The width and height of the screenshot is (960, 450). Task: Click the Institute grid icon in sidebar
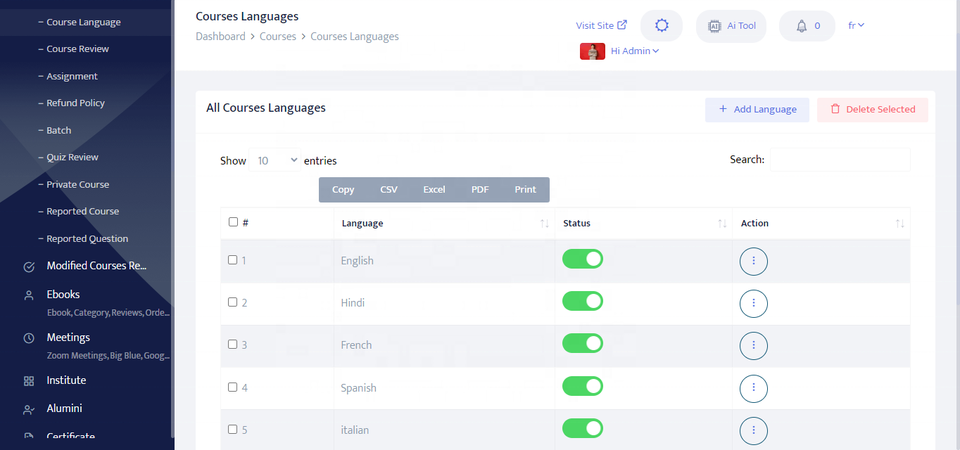pos(29,381)
